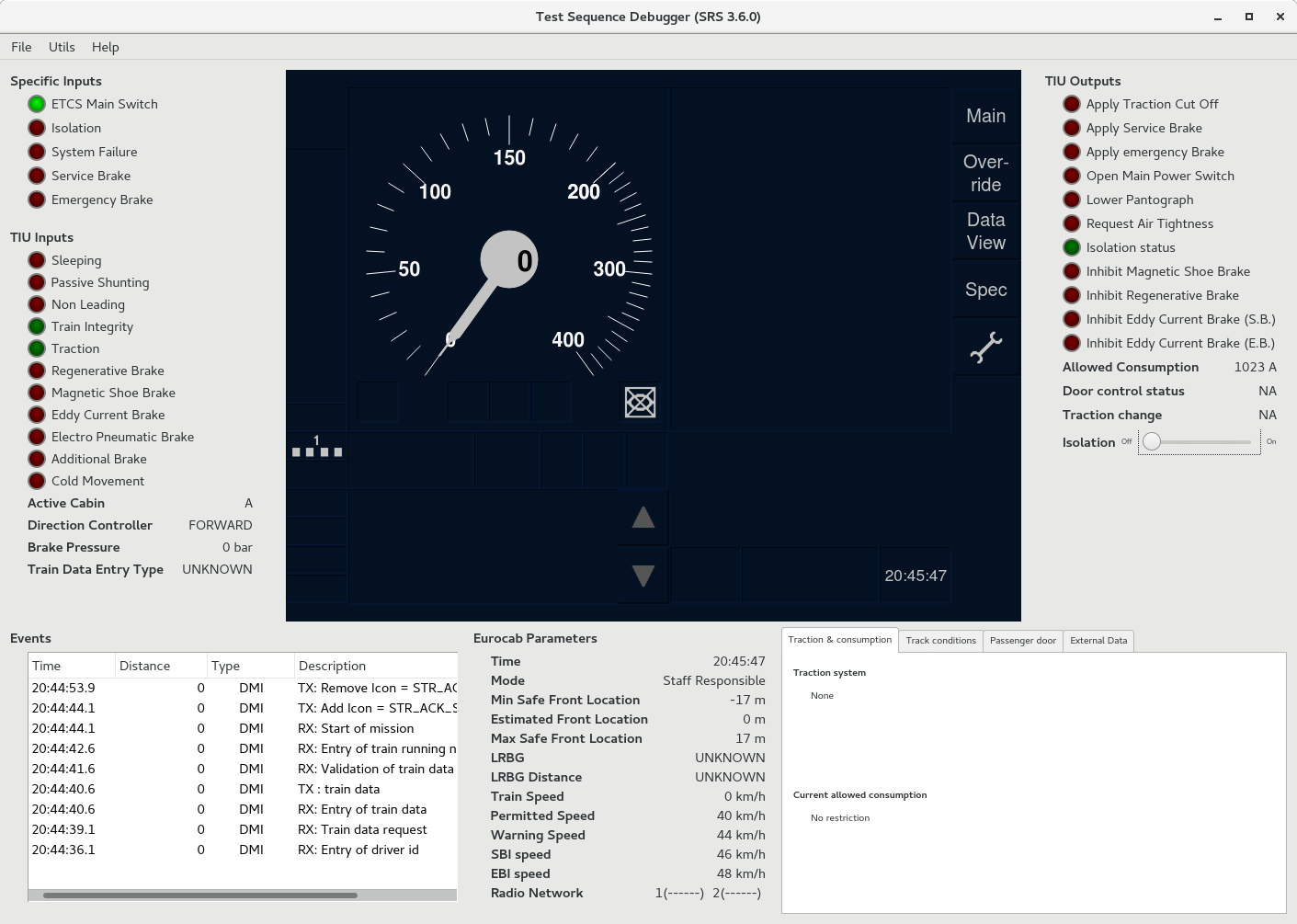
Task: Open the Utils menu
Action: pyautogui.click(x=62, y=47)
